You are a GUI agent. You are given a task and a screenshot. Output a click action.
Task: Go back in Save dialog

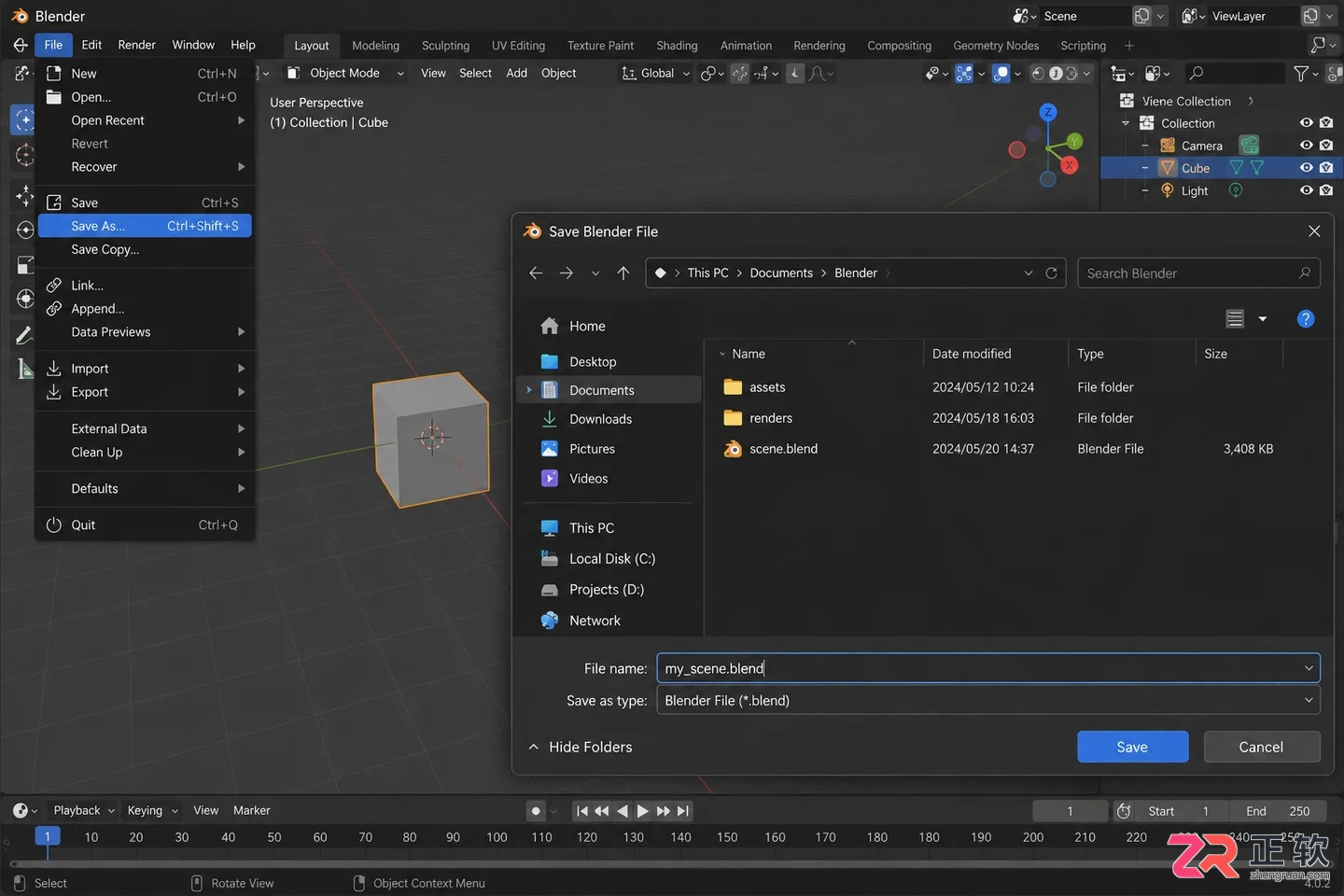tap(536, 273)
